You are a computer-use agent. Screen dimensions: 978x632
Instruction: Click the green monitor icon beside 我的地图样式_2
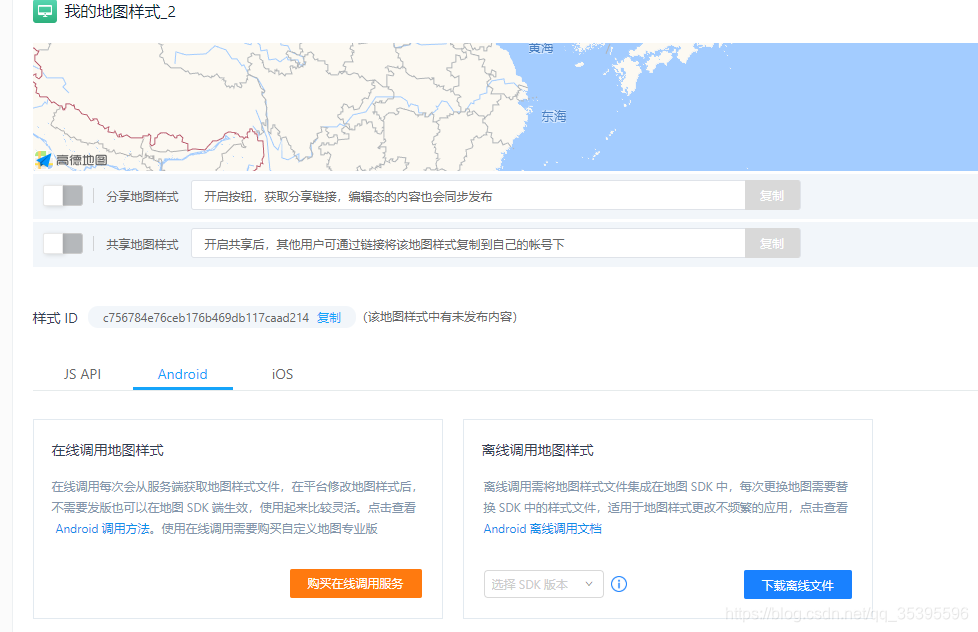pos(45,11)
